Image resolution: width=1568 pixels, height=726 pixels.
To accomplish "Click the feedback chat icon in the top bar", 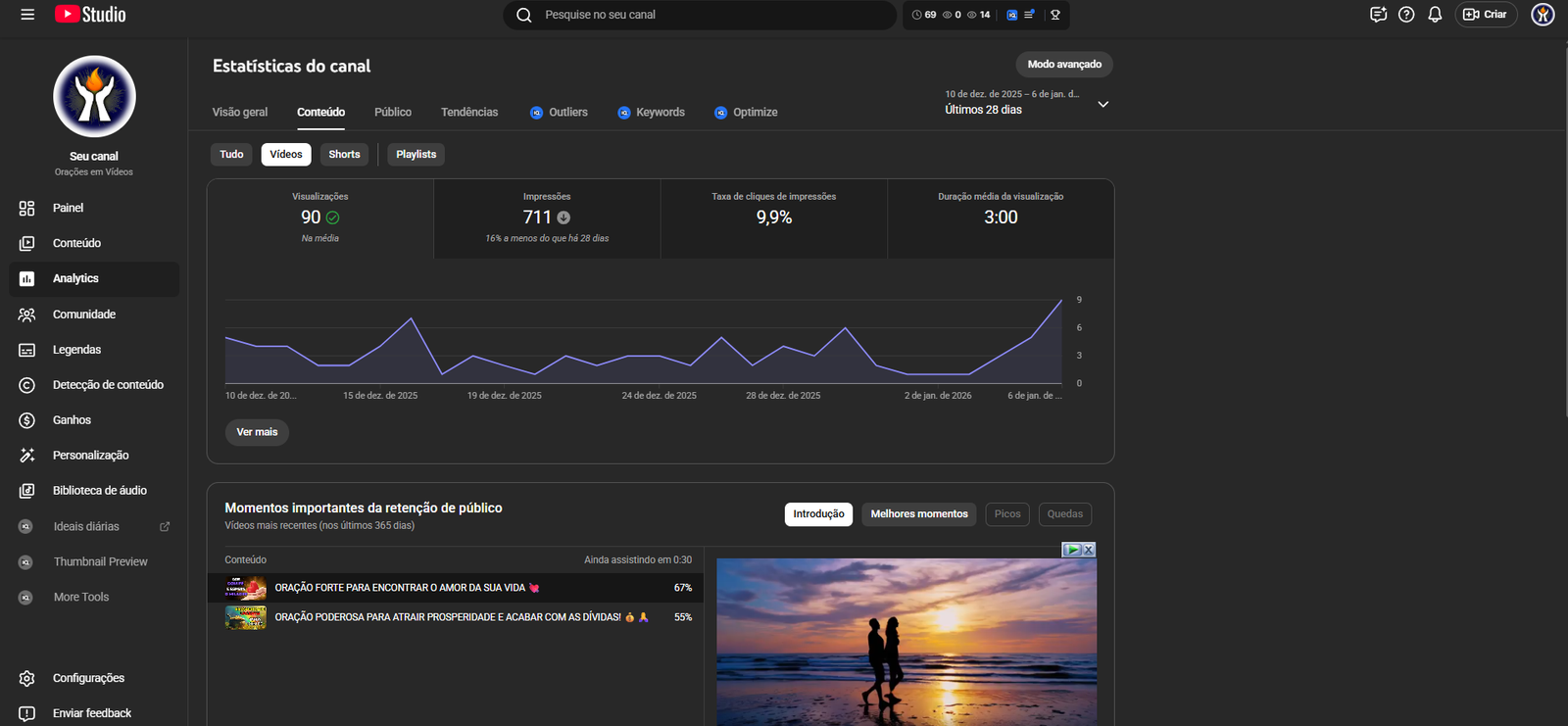I will point(1378,15).
